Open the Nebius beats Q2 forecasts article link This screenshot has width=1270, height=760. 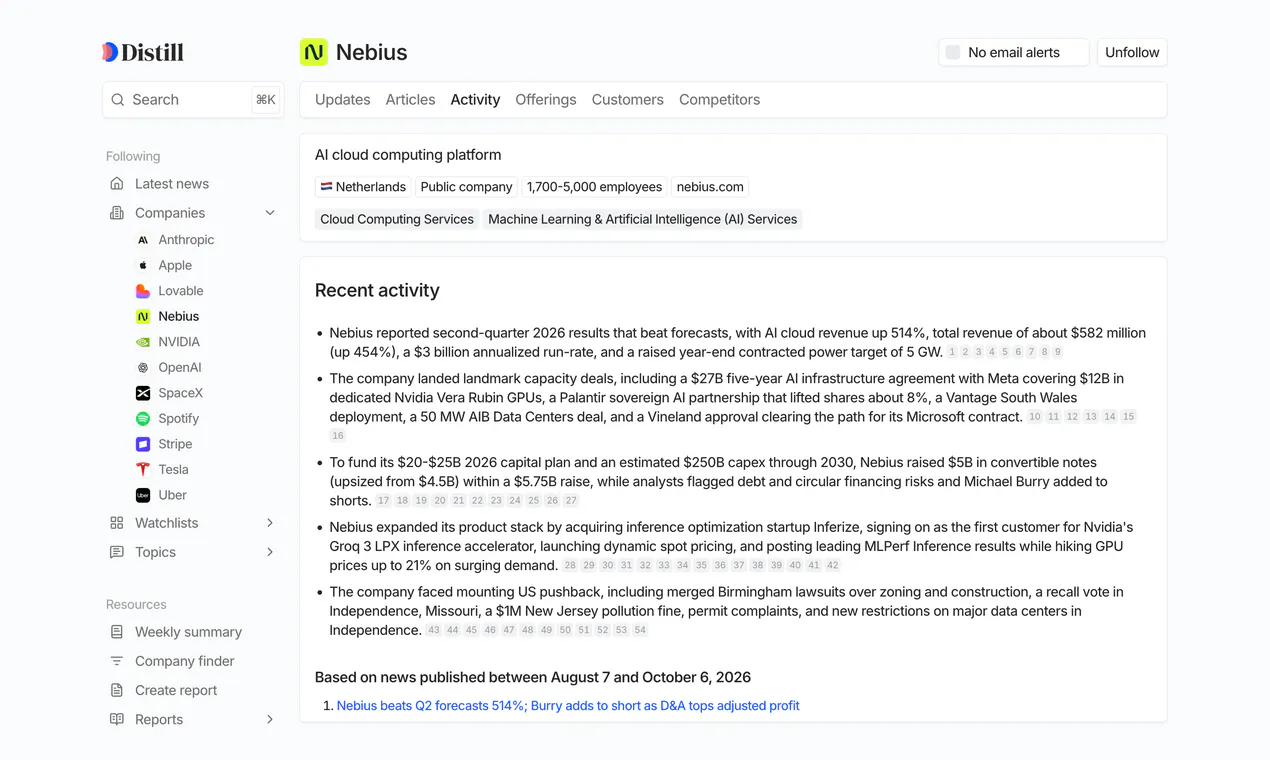pos(568,706)
